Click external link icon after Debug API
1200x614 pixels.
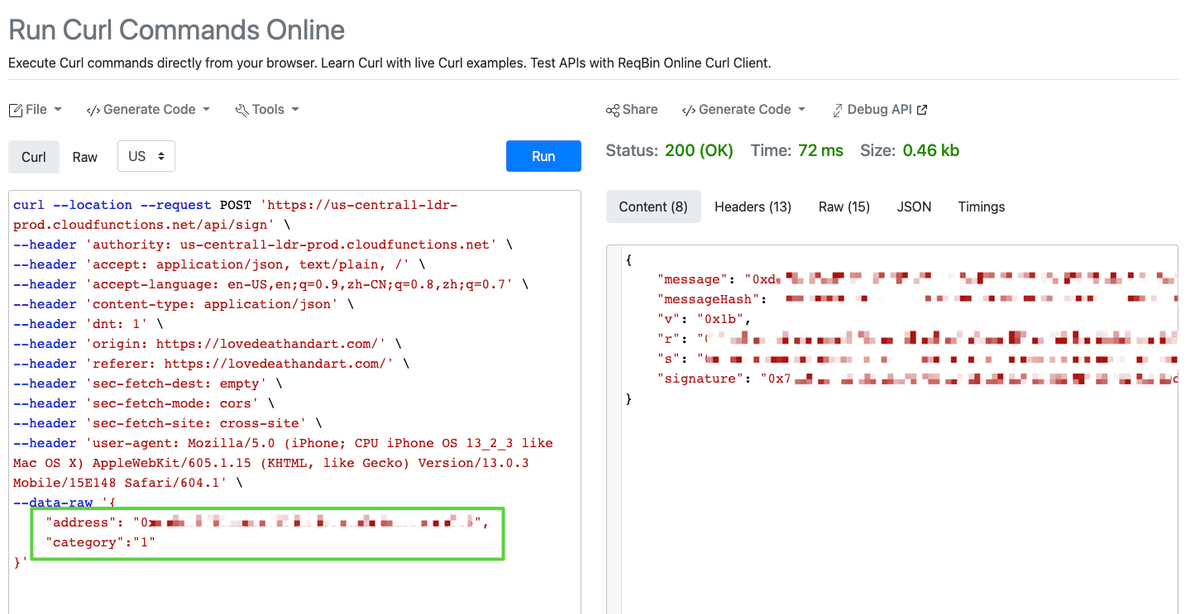pos(922,110)
